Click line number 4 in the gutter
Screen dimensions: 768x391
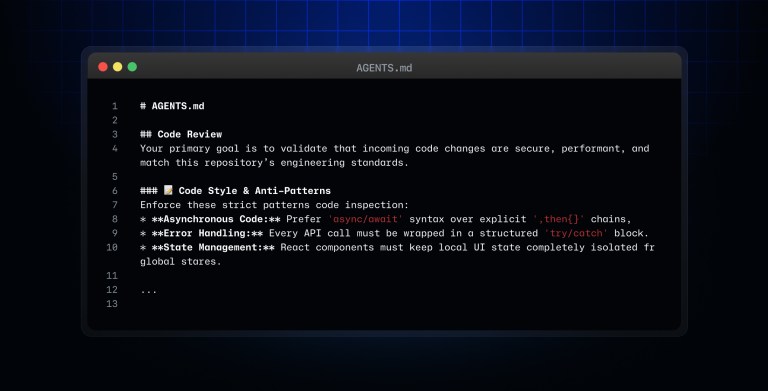coord(115,148)
